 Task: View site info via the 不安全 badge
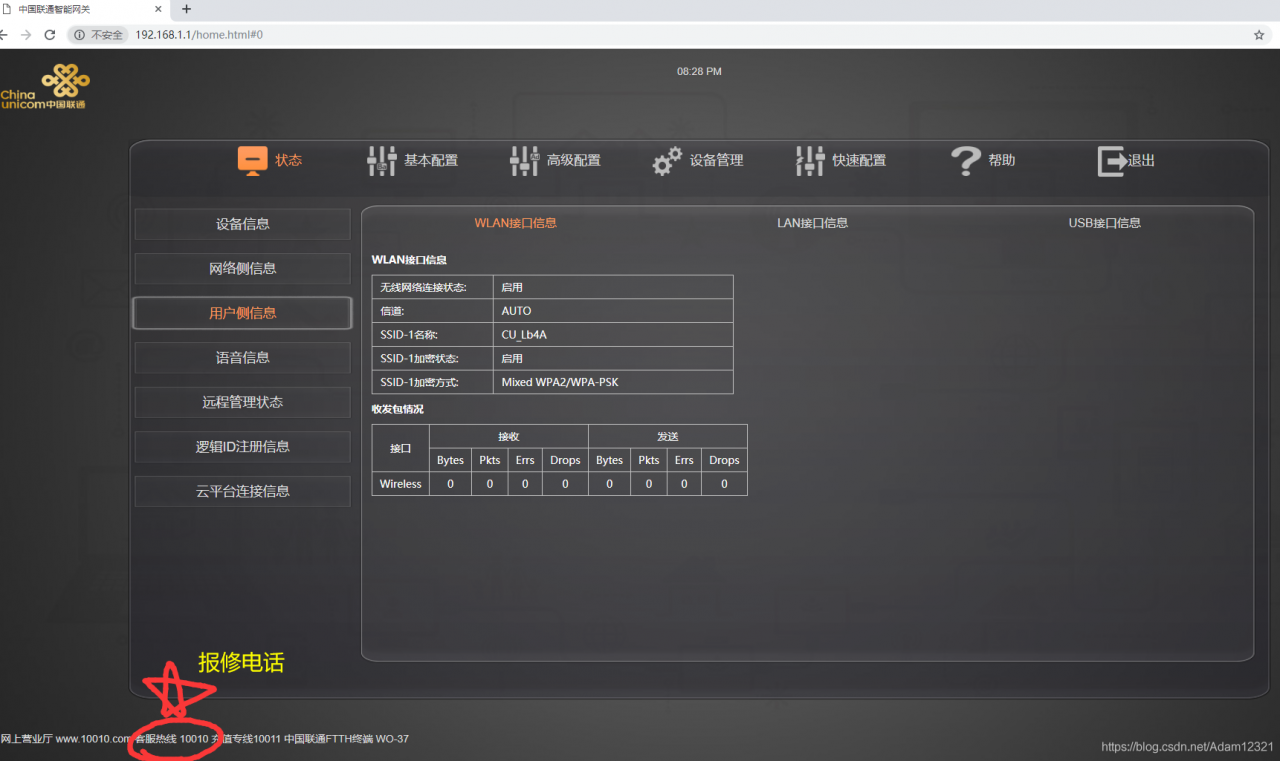(98, 34)
